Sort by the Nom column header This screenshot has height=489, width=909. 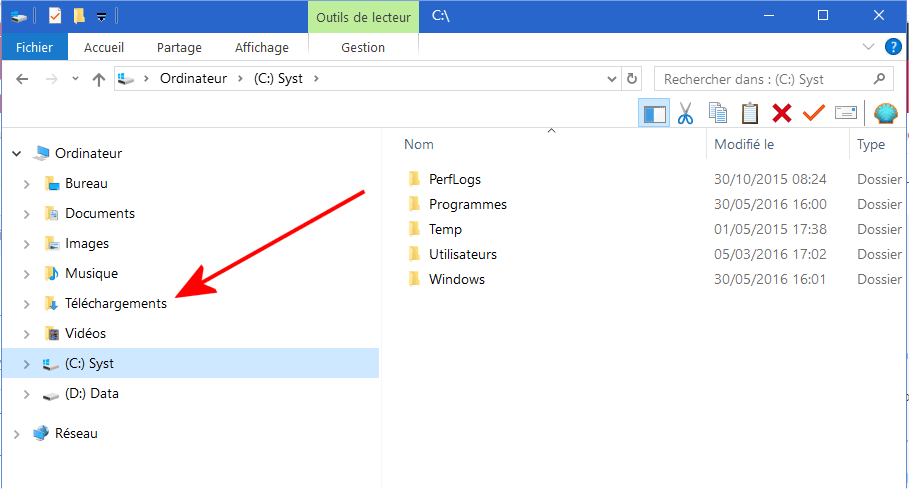click(x=419, y=144)
